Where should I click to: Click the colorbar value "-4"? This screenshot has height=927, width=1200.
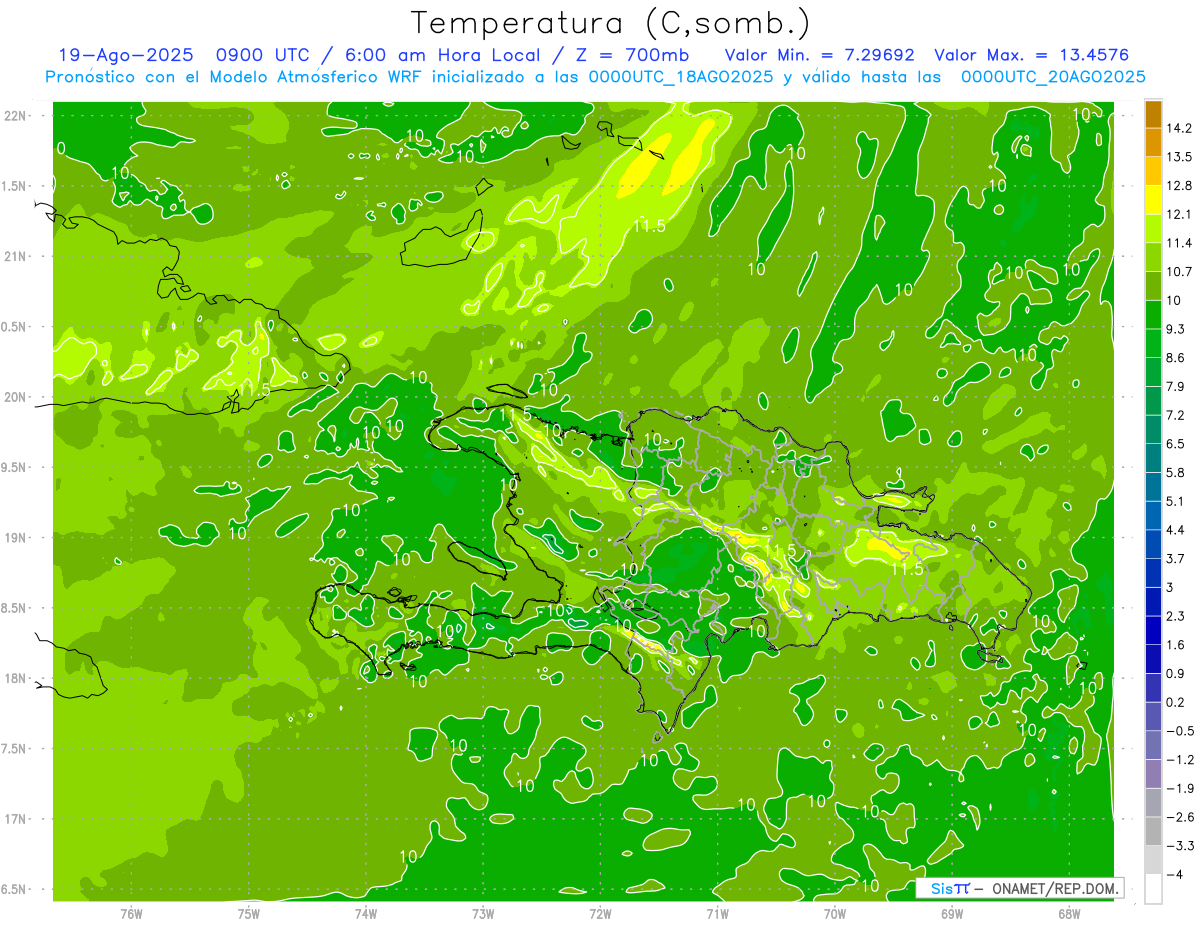click(x=1176, y=874)
